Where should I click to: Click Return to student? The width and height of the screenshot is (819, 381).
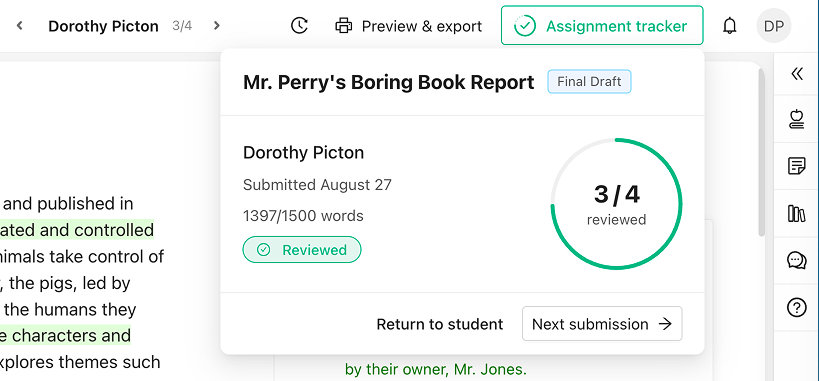pyautogui.click(x=440, y=324)
